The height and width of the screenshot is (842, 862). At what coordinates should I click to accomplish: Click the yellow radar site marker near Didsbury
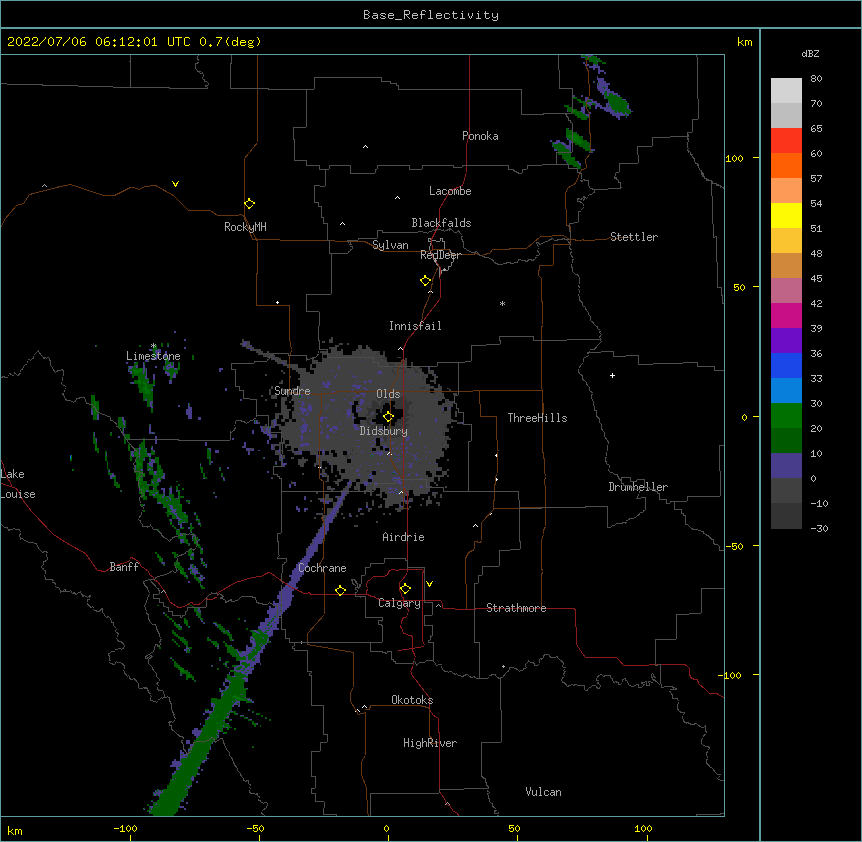[x=388, y=416]
